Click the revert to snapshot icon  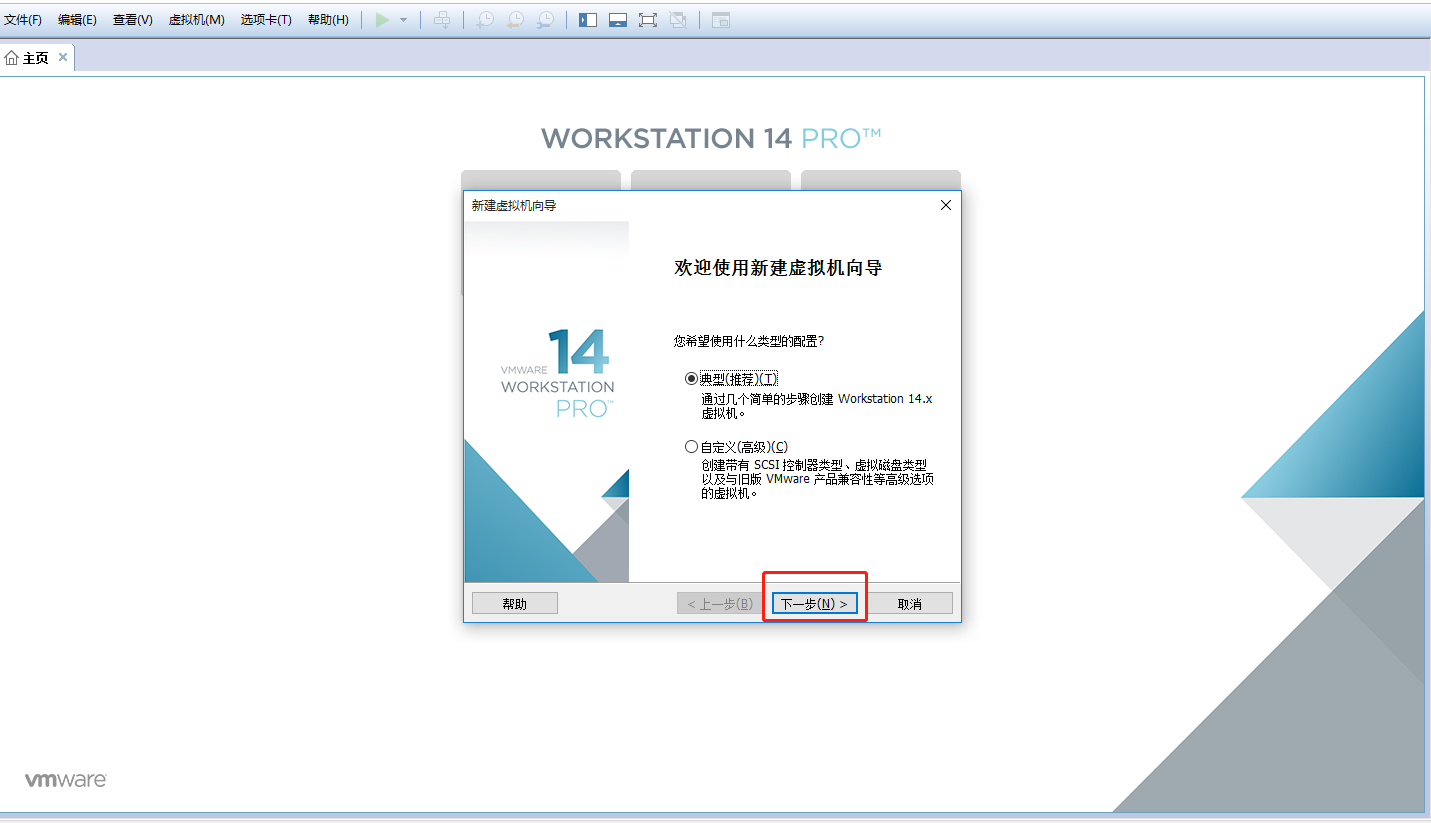[x=515, y=20]
